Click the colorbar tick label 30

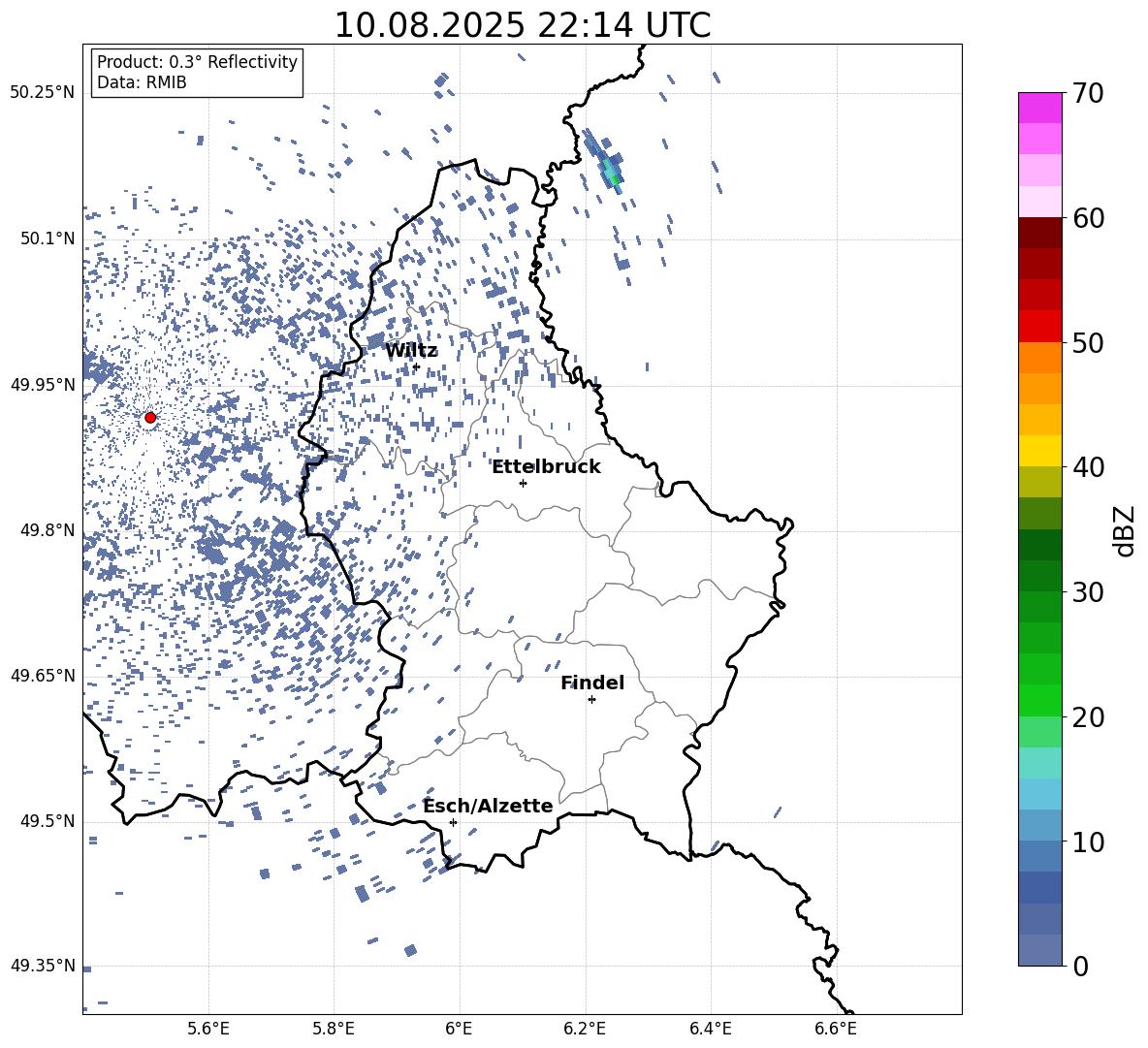[x=1088, y=592]
